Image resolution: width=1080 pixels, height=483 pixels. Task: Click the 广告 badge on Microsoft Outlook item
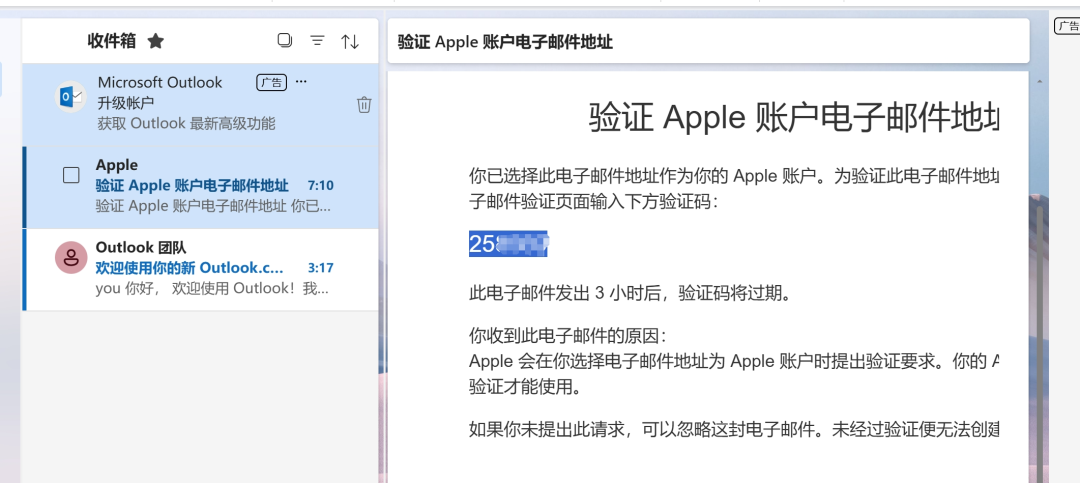coord(271,83)
